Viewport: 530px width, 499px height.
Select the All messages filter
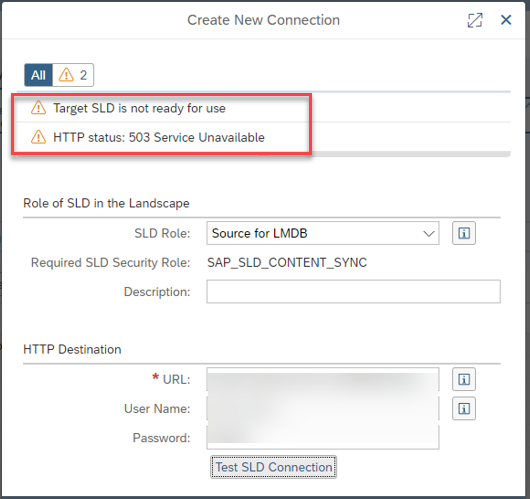point(38,75)
